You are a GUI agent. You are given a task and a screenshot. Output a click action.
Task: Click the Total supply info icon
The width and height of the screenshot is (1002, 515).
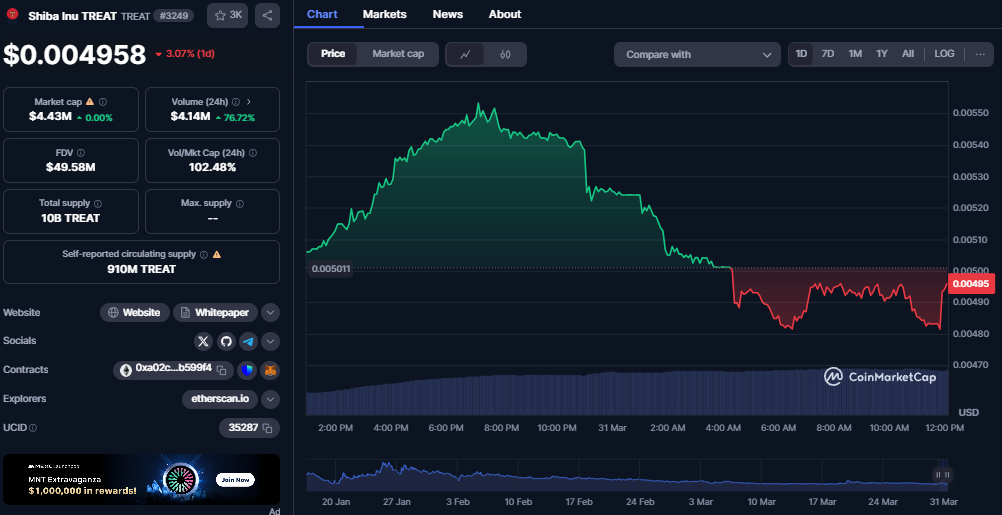coord(98,203)
